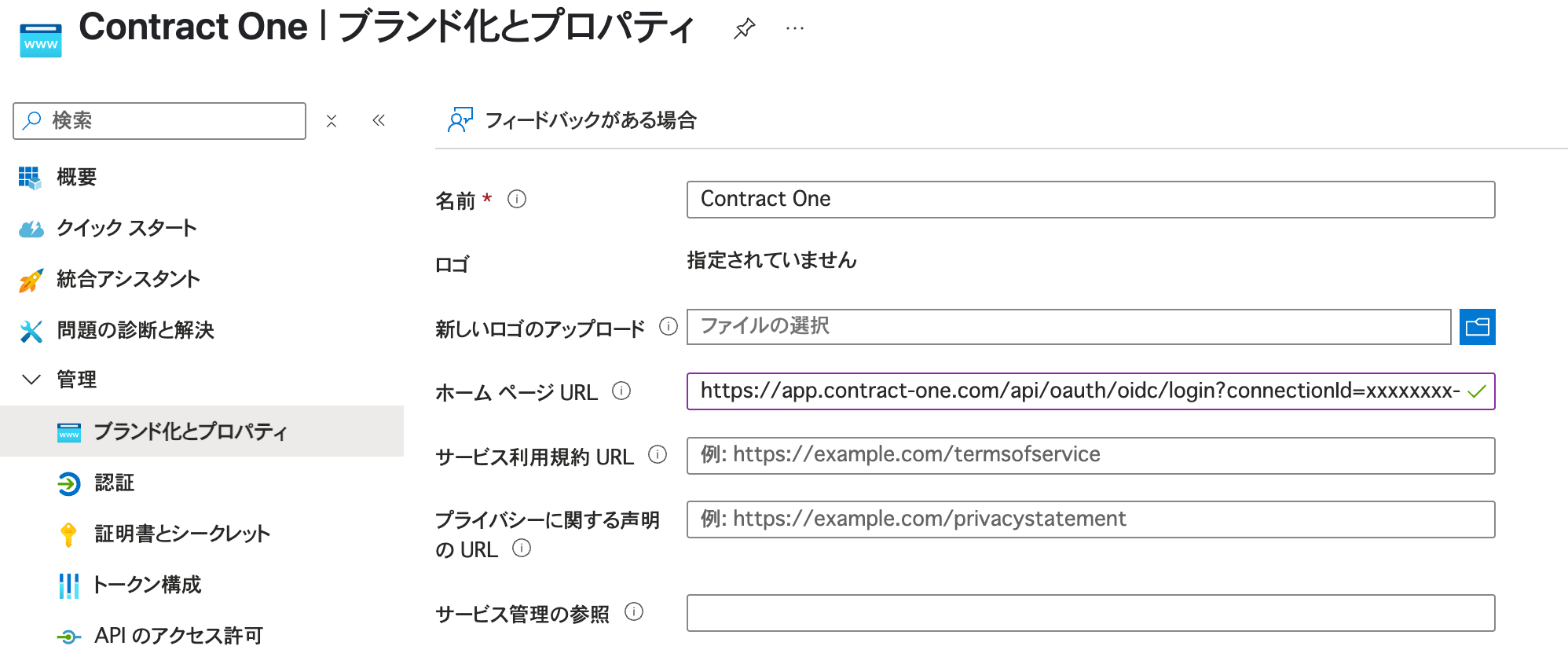Screen dimensions: 1568x657
Task: Click the rocket icon for 統合アシスタント
Action: [31, 280]
